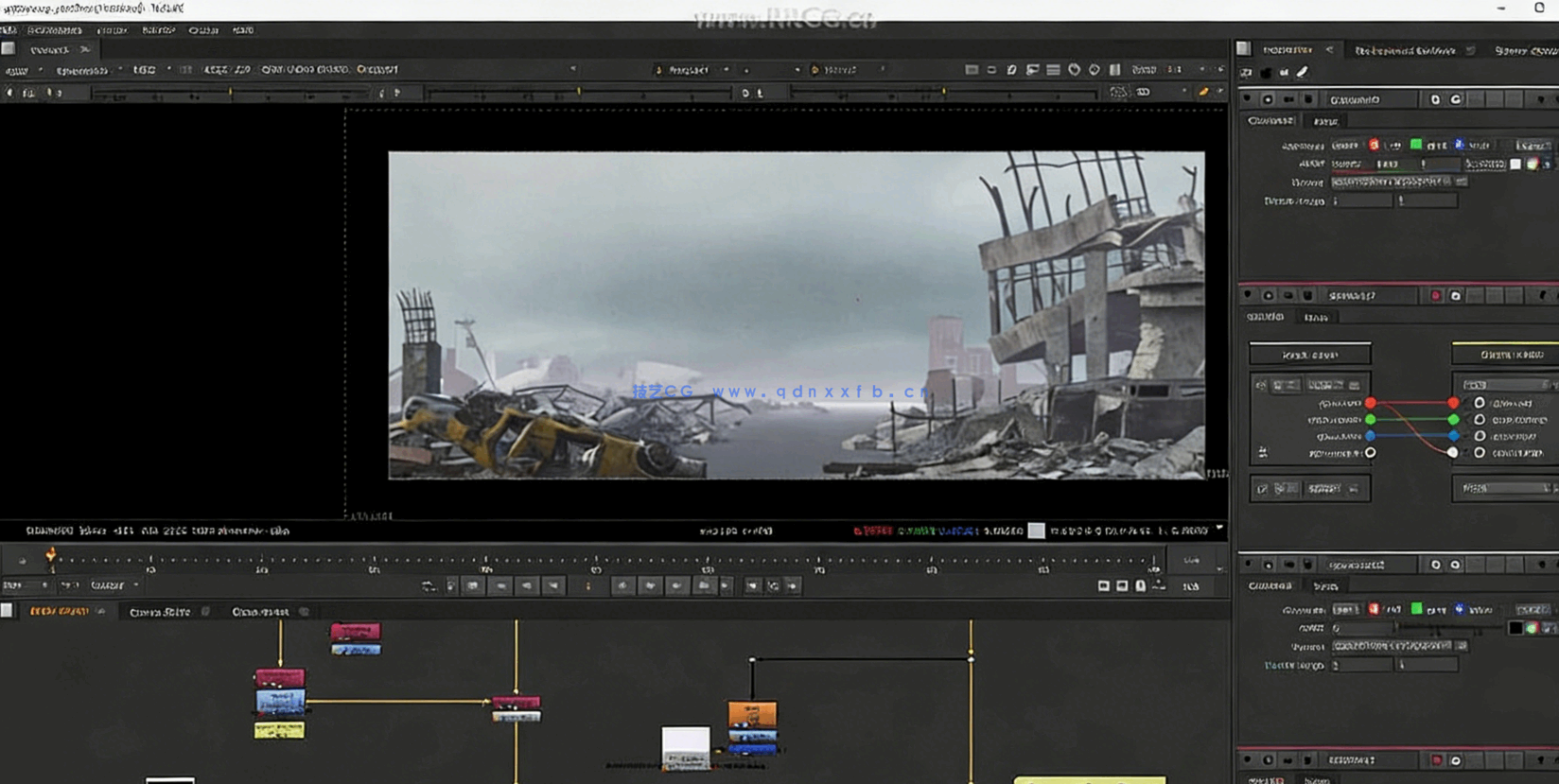This screenshot has height=784, width=1559.
Task: Click the orange pencil icon in the viewer toolbar
Action: (x=1203, y=92)
